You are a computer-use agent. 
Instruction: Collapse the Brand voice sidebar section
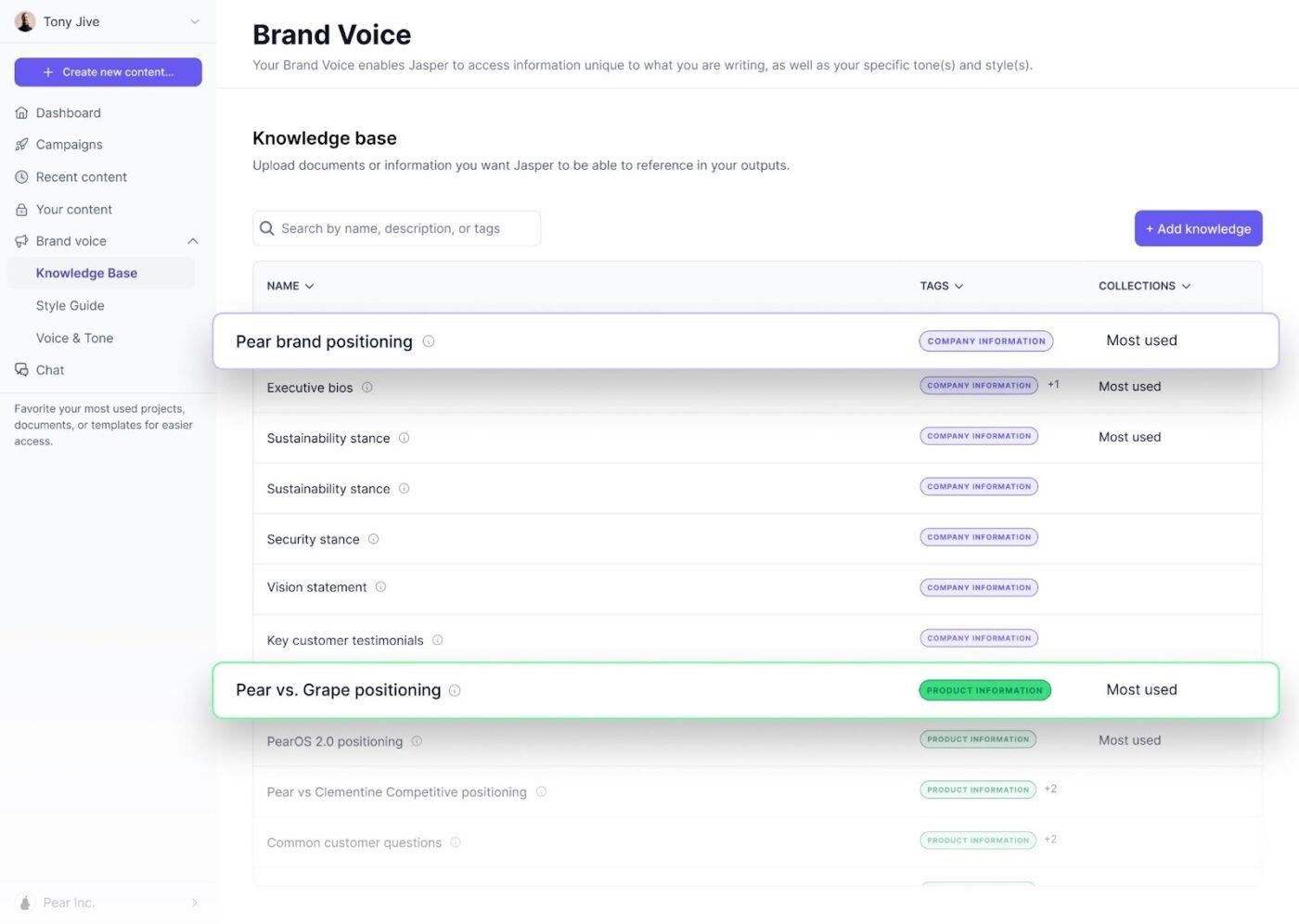(193, 241)
